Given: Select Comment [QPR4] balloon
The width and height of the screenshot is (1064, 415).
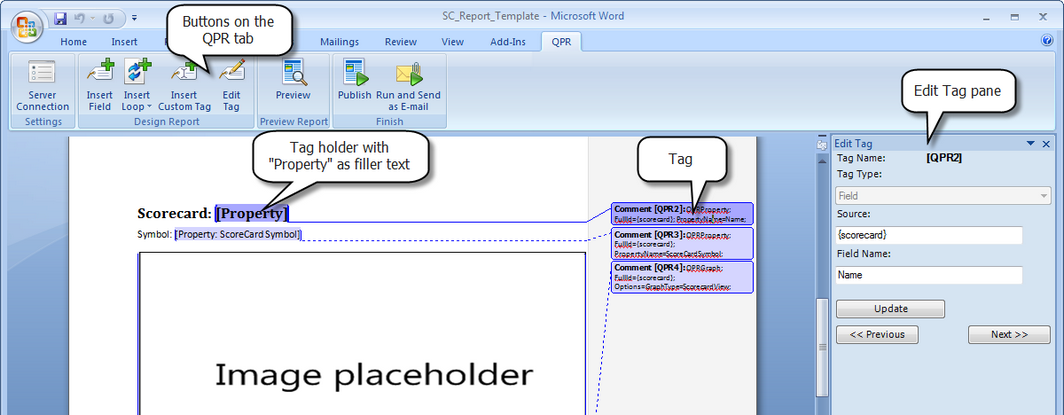Looking at the screenshot, I should pyautogui.click(x=683, y=277).
